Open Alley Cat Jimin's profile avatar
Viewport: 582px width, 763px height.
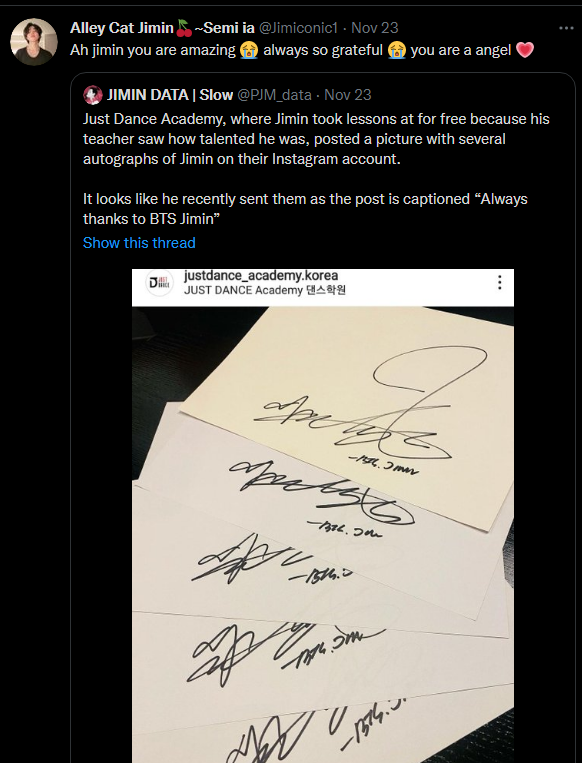pos(34,42)
